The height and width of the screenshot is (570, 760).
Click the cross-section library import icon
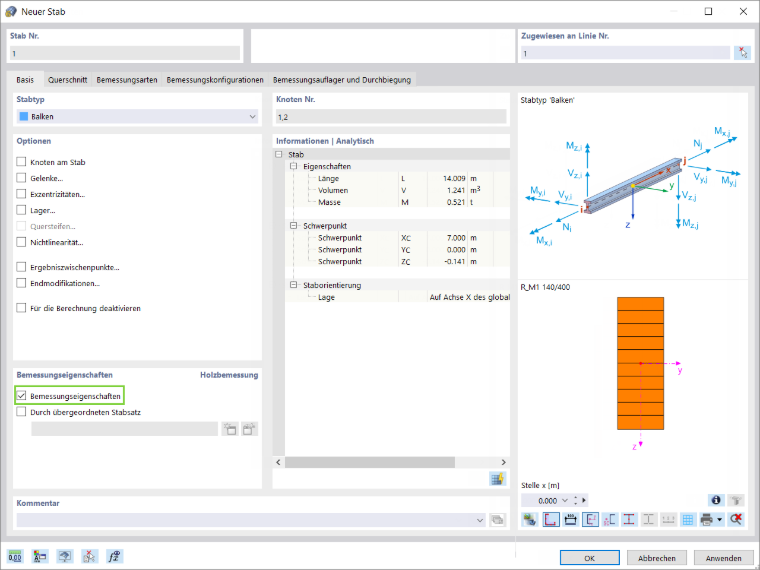[x=530, y=520]
